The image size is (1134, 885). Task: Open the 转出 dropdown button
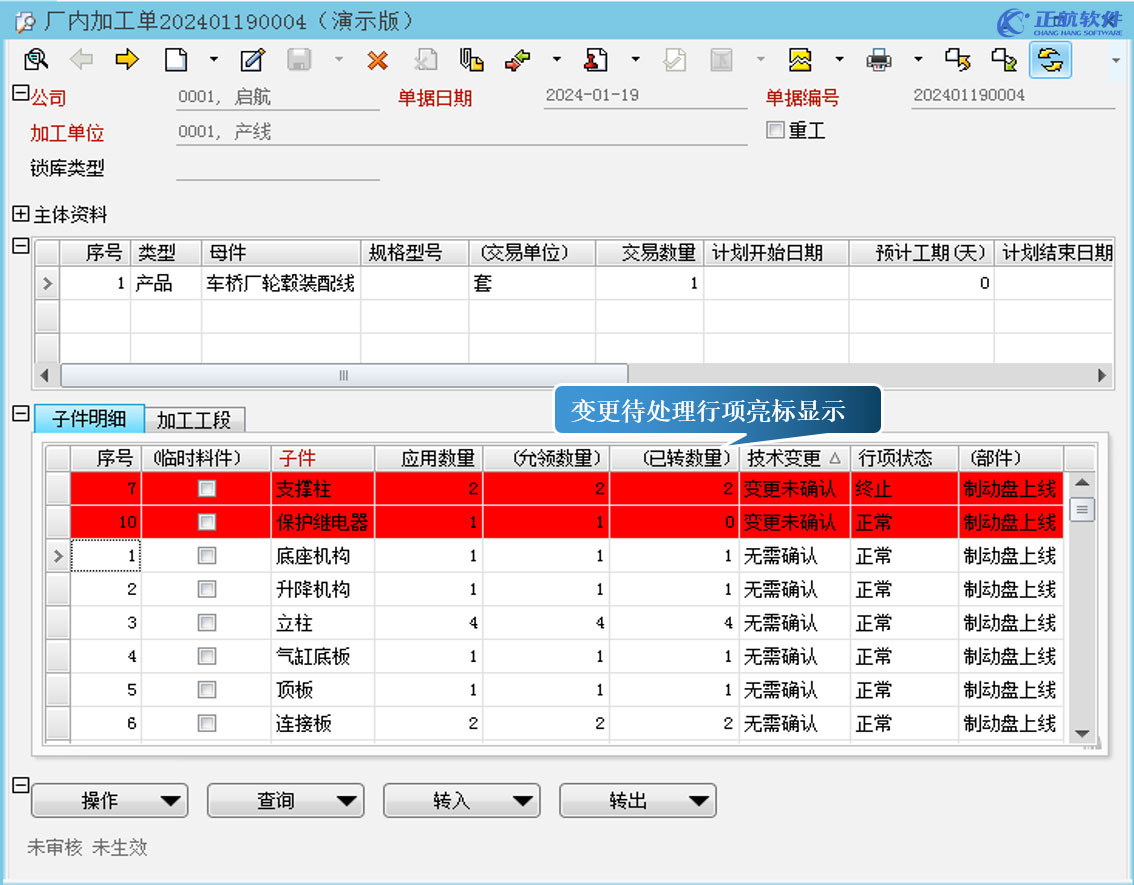(638, 800)
